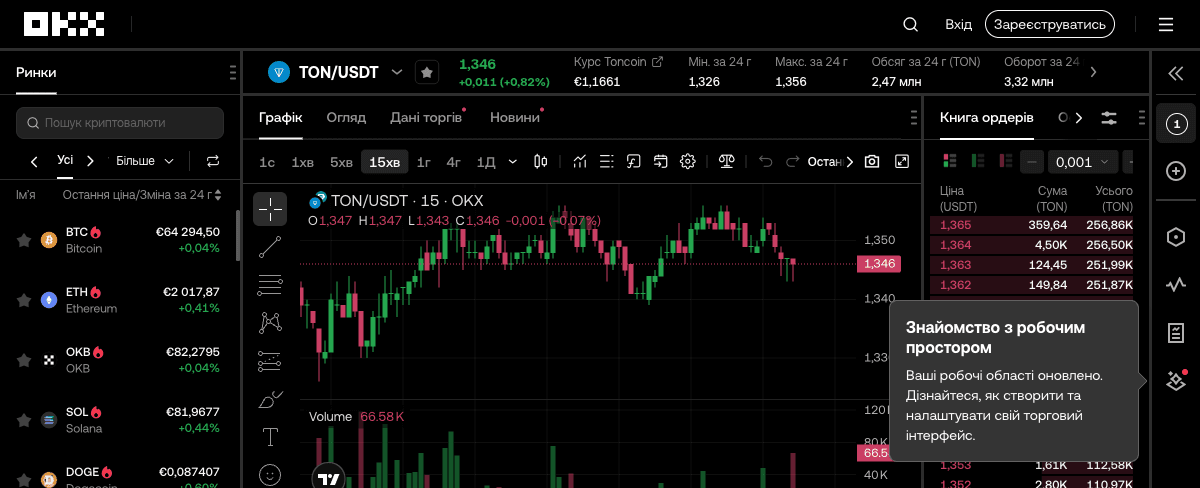Viewport: 1200px width, 488px height.
Task: Click the 1,346 current price label on chart axis
Action: (879, 264)
